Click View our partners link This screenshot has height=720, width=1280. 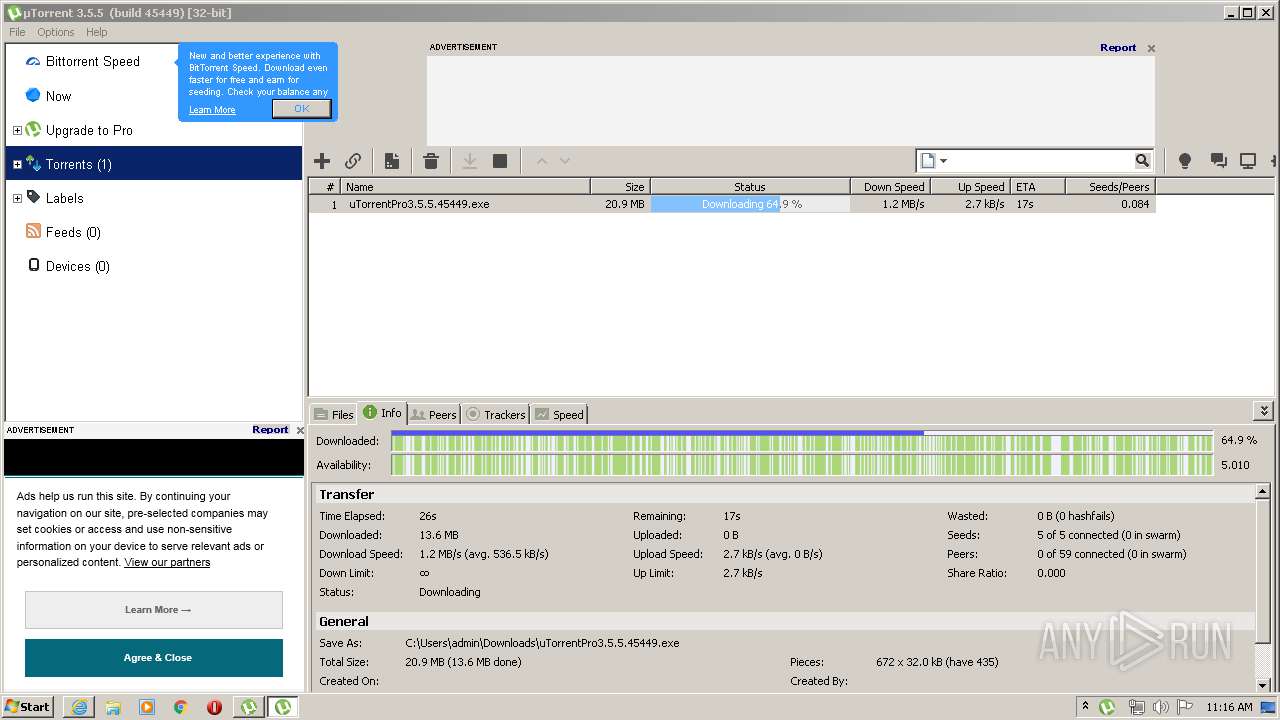(167, 562)
